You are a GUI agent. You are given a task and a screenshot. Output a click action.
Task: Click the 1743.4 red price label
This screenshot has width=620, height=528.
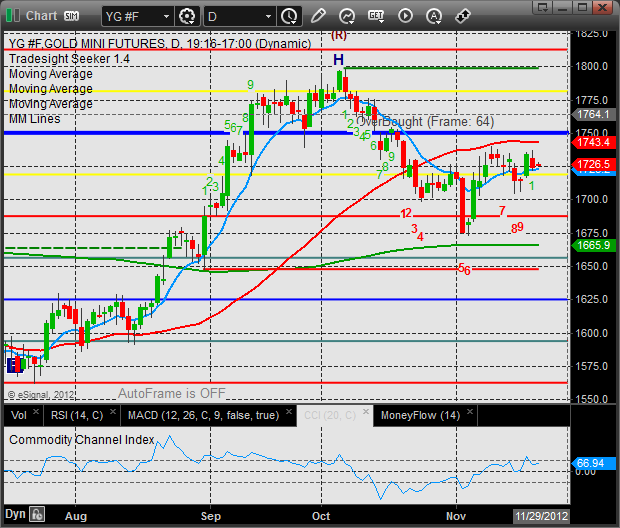pyautogui.click(x=594, y=142)
